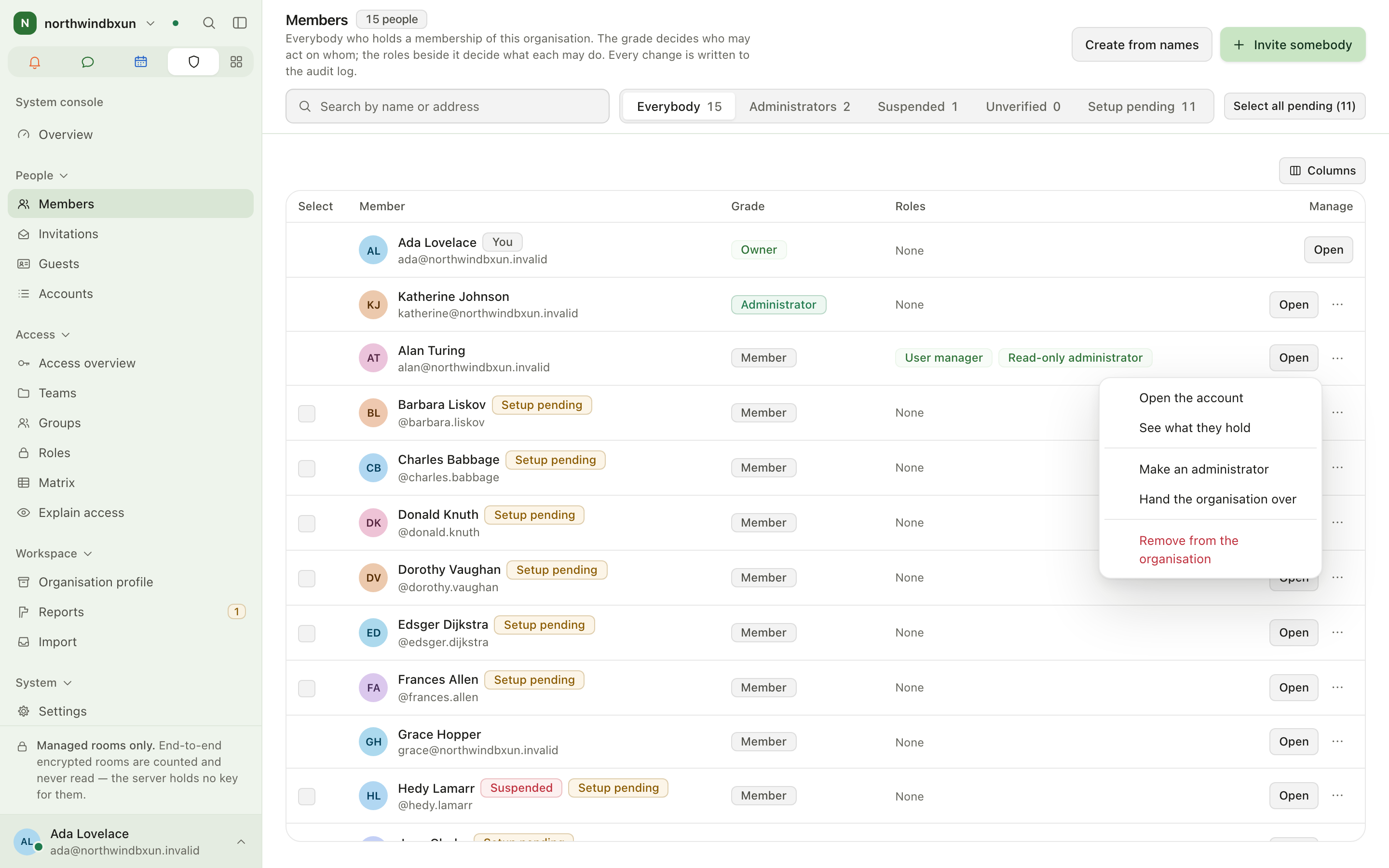Open the apps grid icon
The image size is (1389, 868).
[x=236, y=61]
